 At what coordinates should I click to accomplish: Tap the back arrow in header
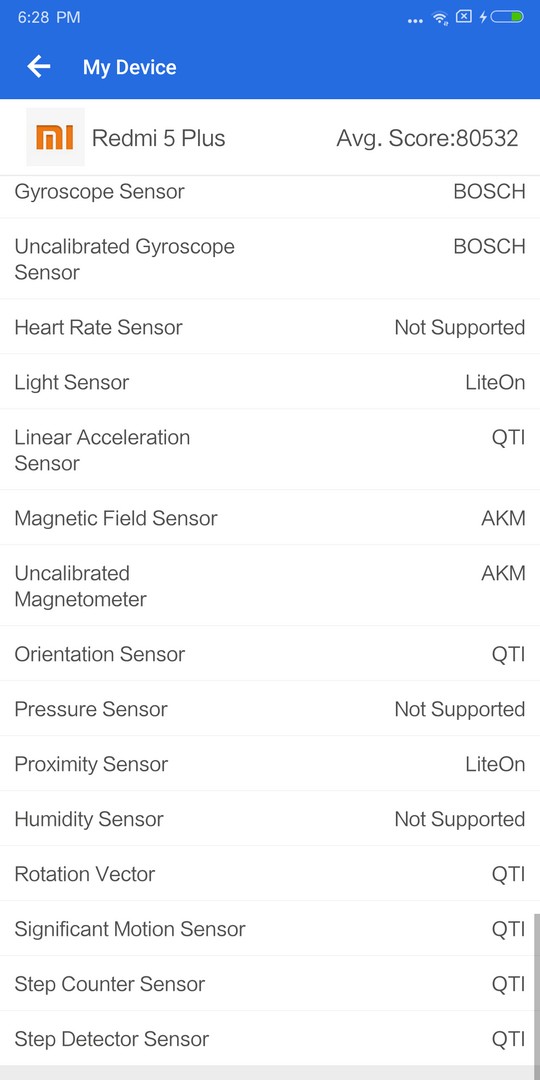click(39, 67)
